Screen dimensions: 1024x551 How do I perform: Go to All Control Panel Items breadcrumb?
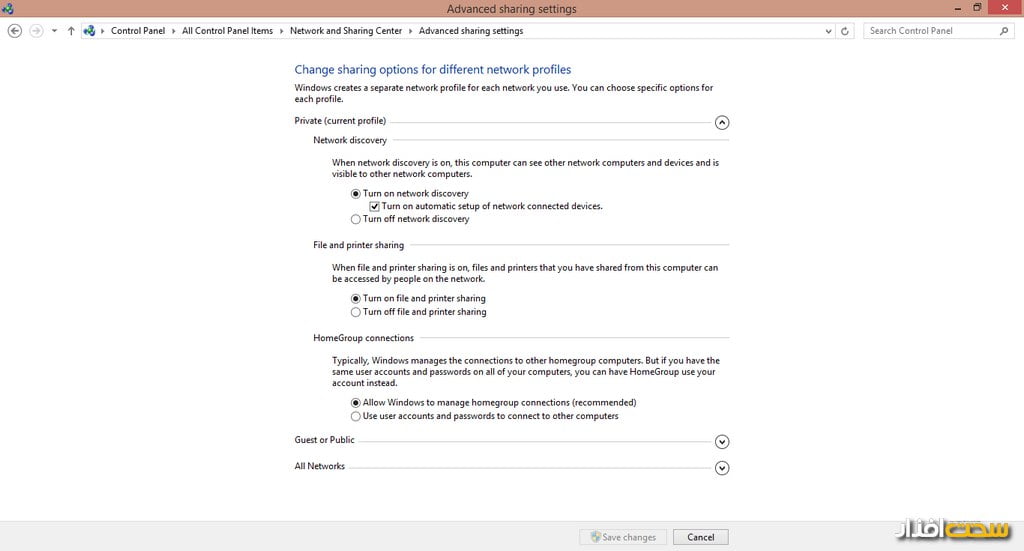click(x=227, y=31)
